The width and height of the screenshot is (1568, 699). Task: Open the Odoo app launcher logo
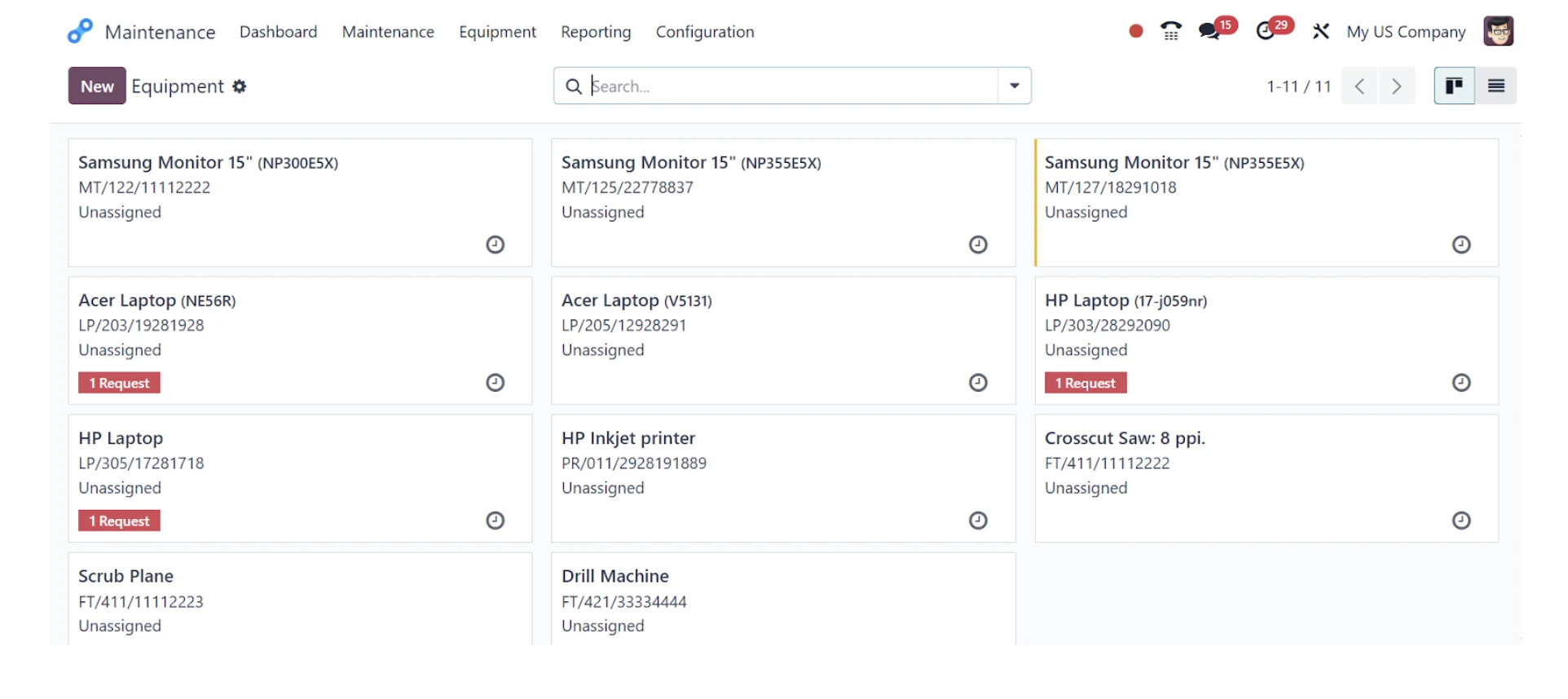coord(80,31)
